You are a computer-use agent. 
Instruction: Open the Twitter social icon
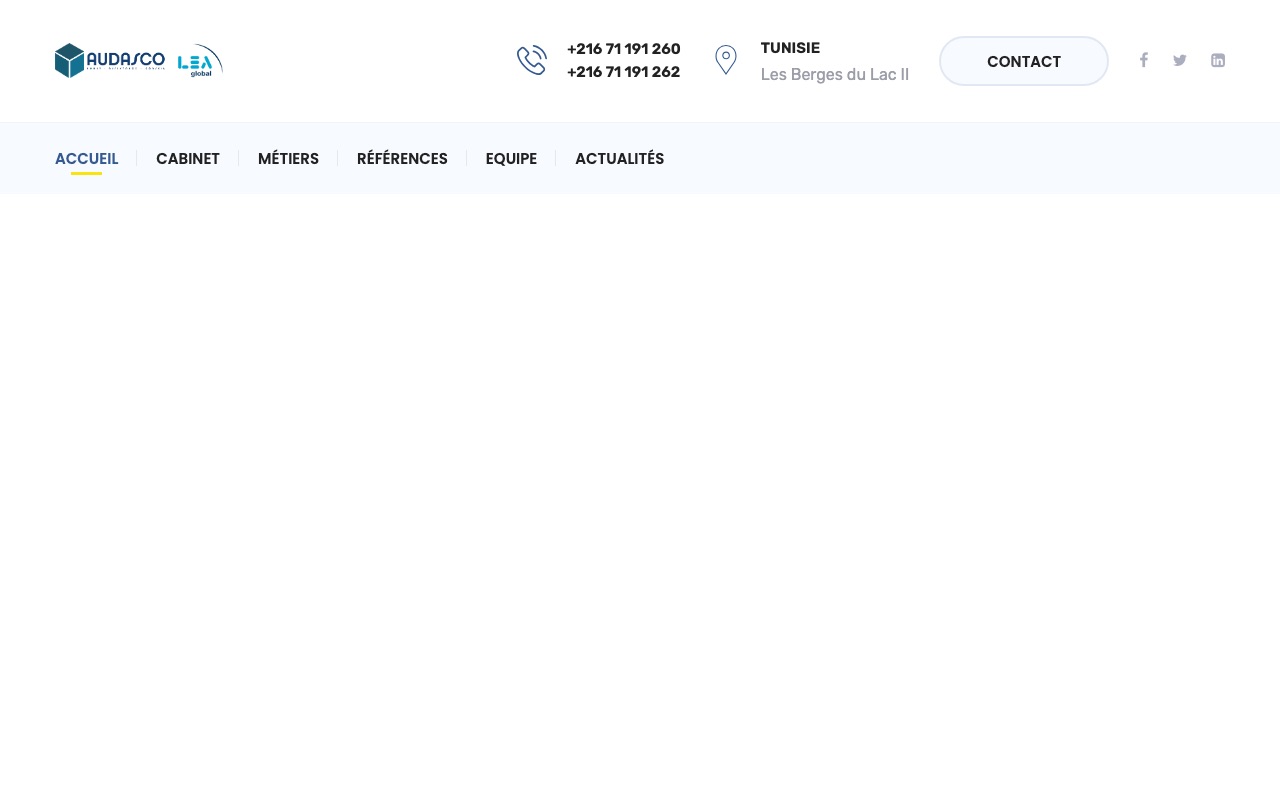(1180, 60)
